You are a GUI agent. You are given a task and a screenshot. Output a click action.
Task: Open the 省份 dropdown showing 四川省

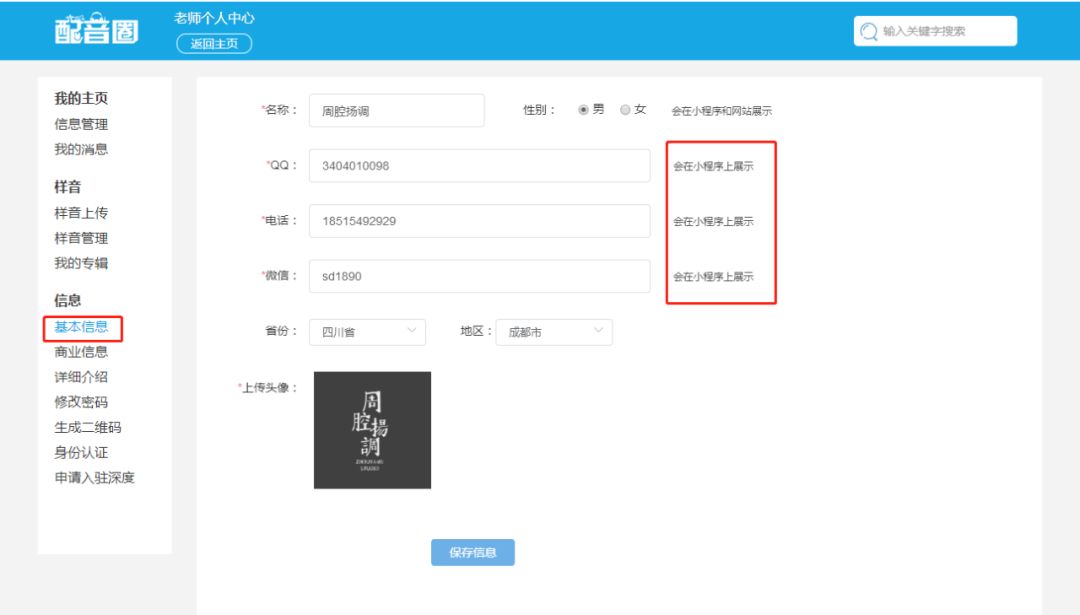point(367,332)
